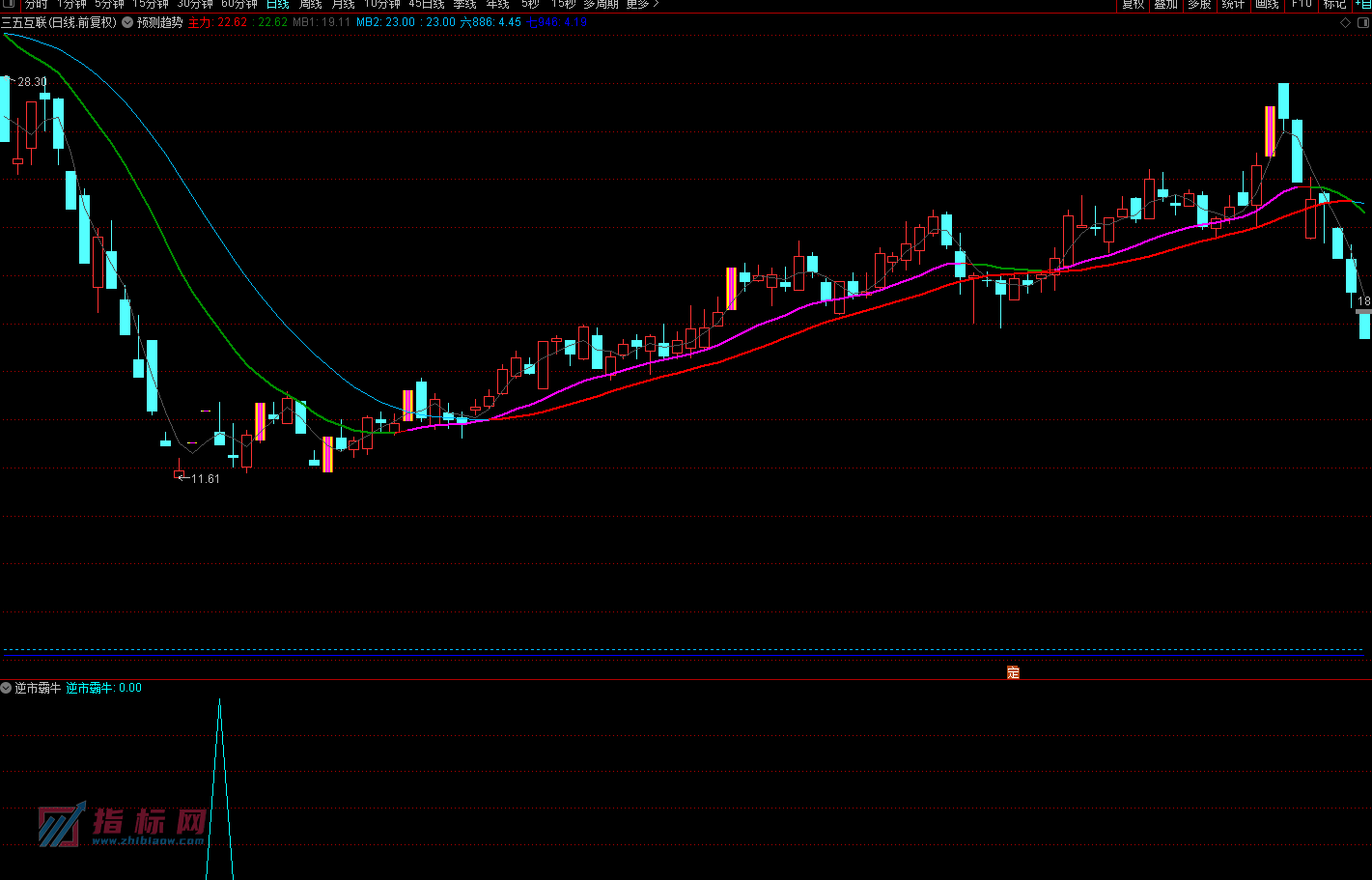Click the 11.61 low price label
The width and height of the screenshot is (1372, 880).
[206, 478]
